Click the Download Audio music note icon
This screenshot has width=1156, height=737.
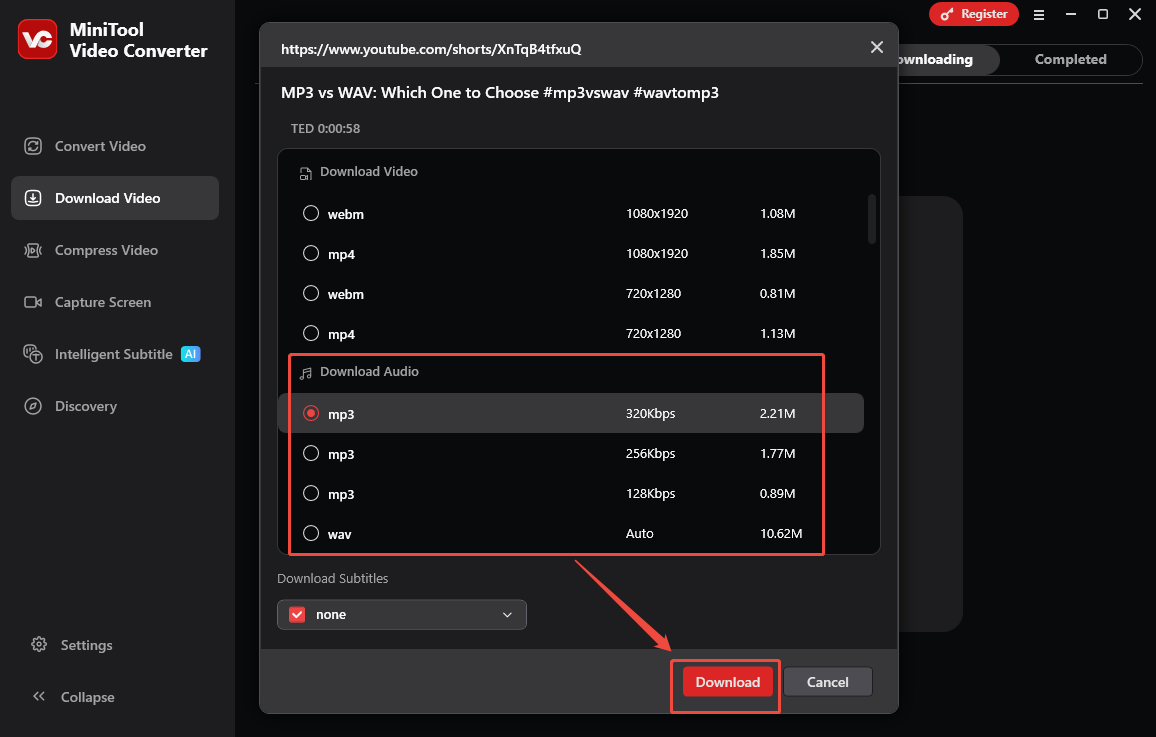click(x=305, y=373)
